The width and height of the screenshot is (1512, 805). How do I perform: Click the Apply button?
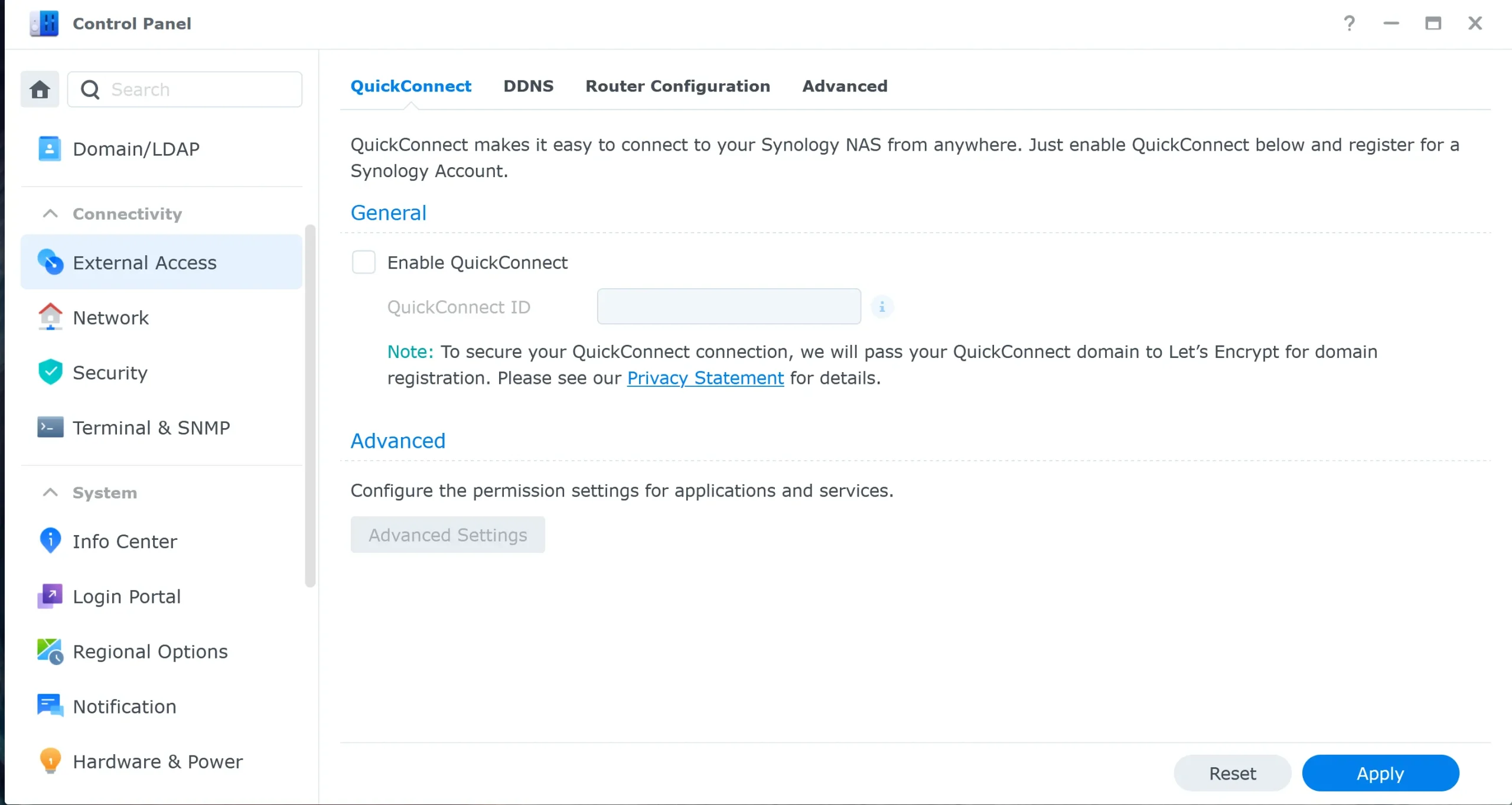click(x=1380, y=773)
